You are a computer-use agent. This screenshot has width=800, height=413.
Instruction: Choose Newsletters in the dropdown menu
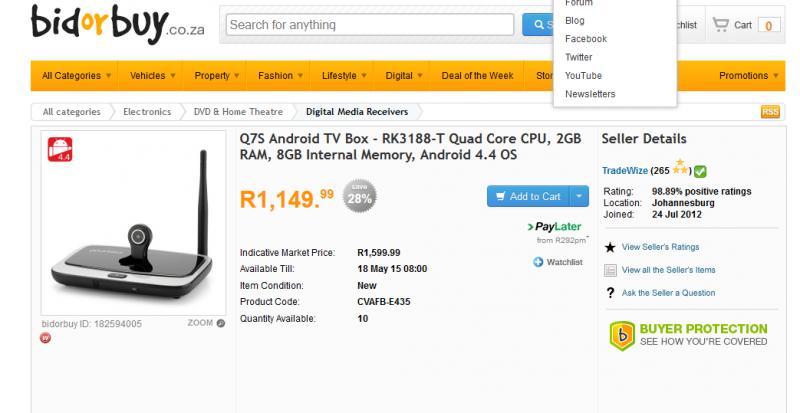point(590,94)
